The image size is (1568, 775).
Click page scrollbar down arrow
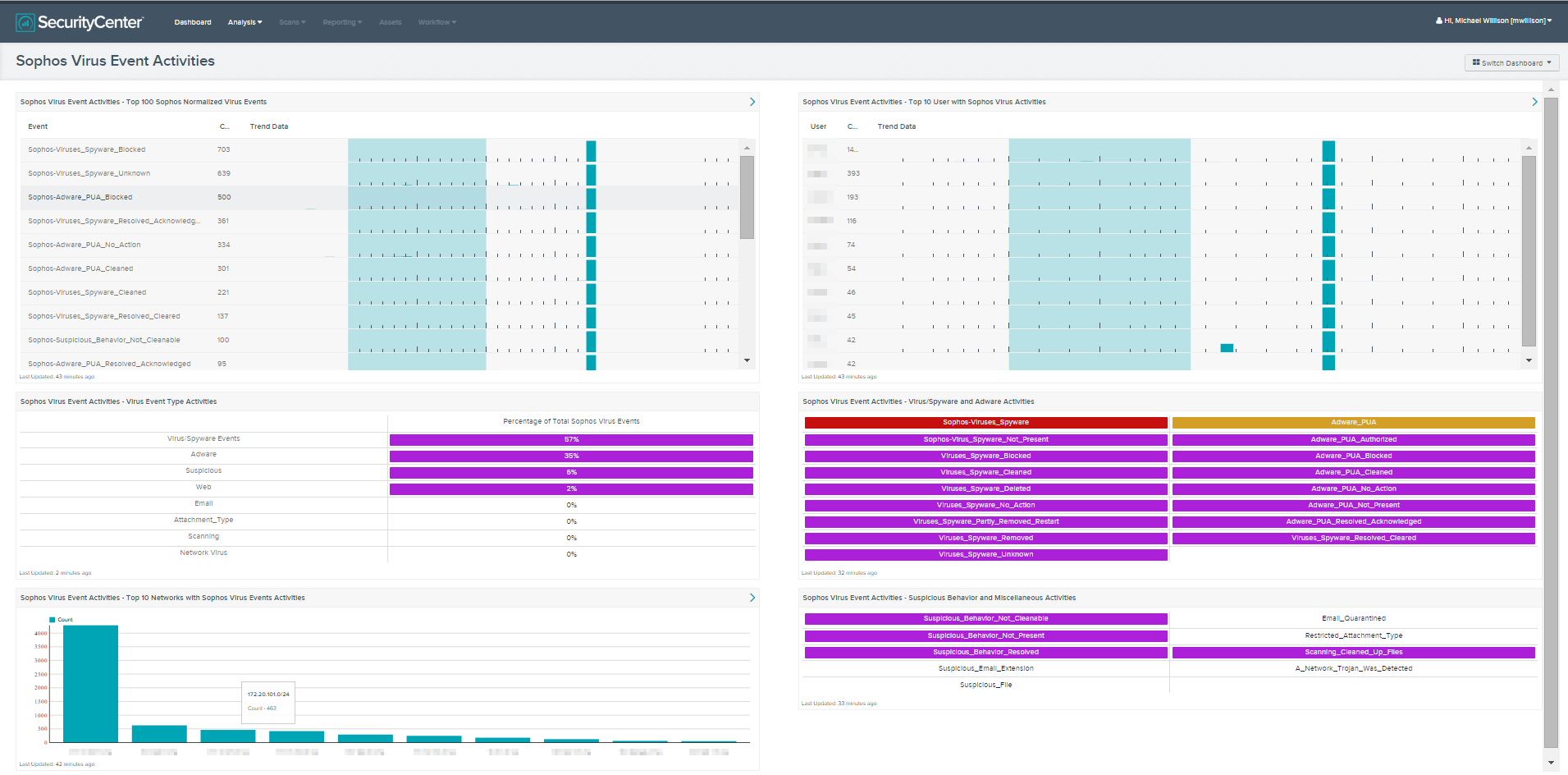click(1551, 763)
